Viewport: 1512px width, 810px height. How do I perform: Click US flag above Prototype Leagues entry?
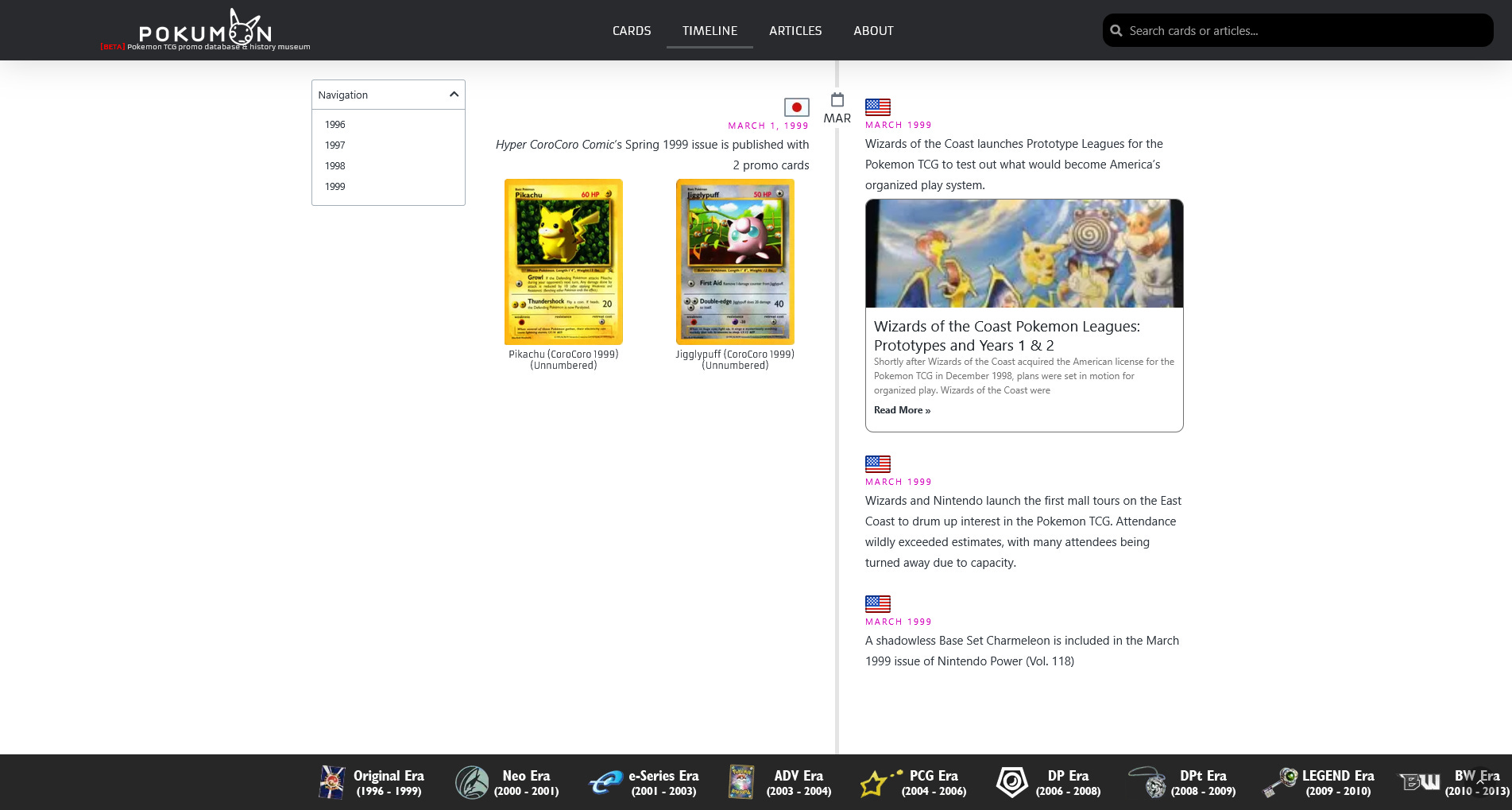coord(878,107)
